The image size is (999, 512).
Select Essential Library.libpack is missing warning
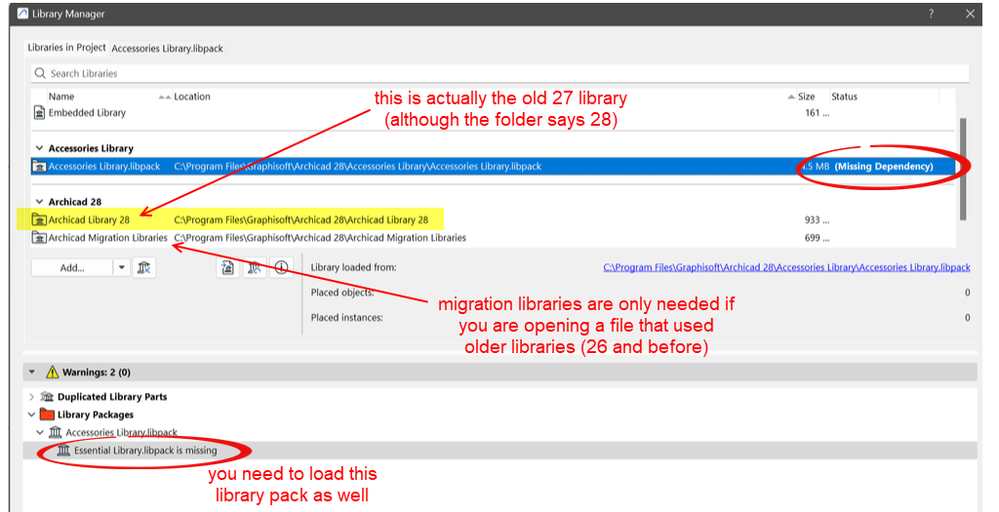(145, 450)
